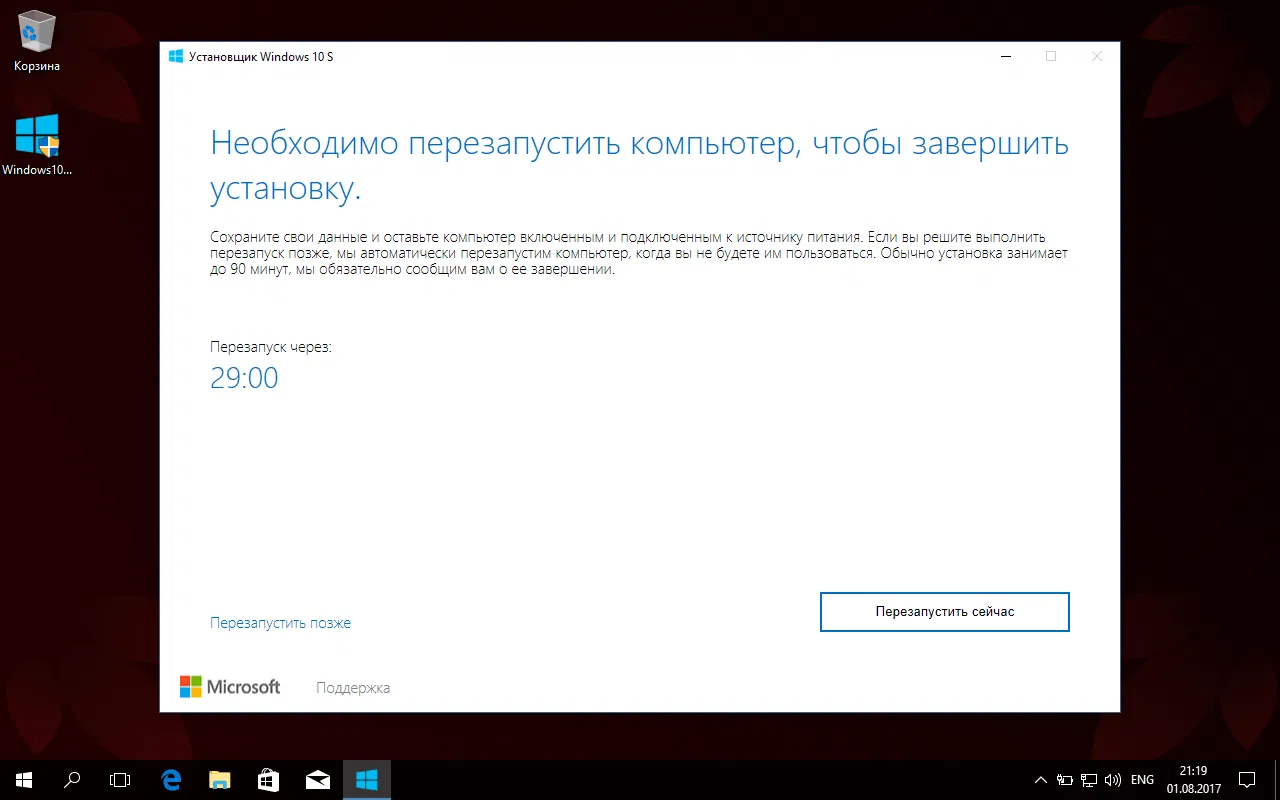Open the Поддержка support link
The image size is (1280, 800).
click(x=353, y=688)
